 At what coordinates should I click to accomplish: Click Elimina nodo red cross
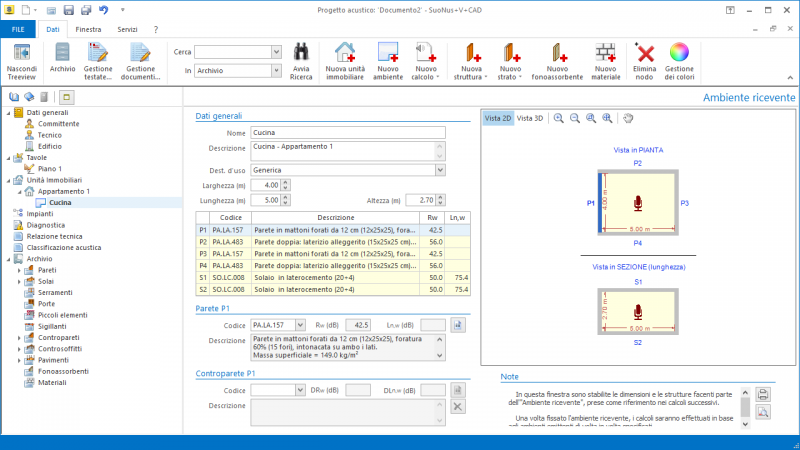tap(644, 61)
